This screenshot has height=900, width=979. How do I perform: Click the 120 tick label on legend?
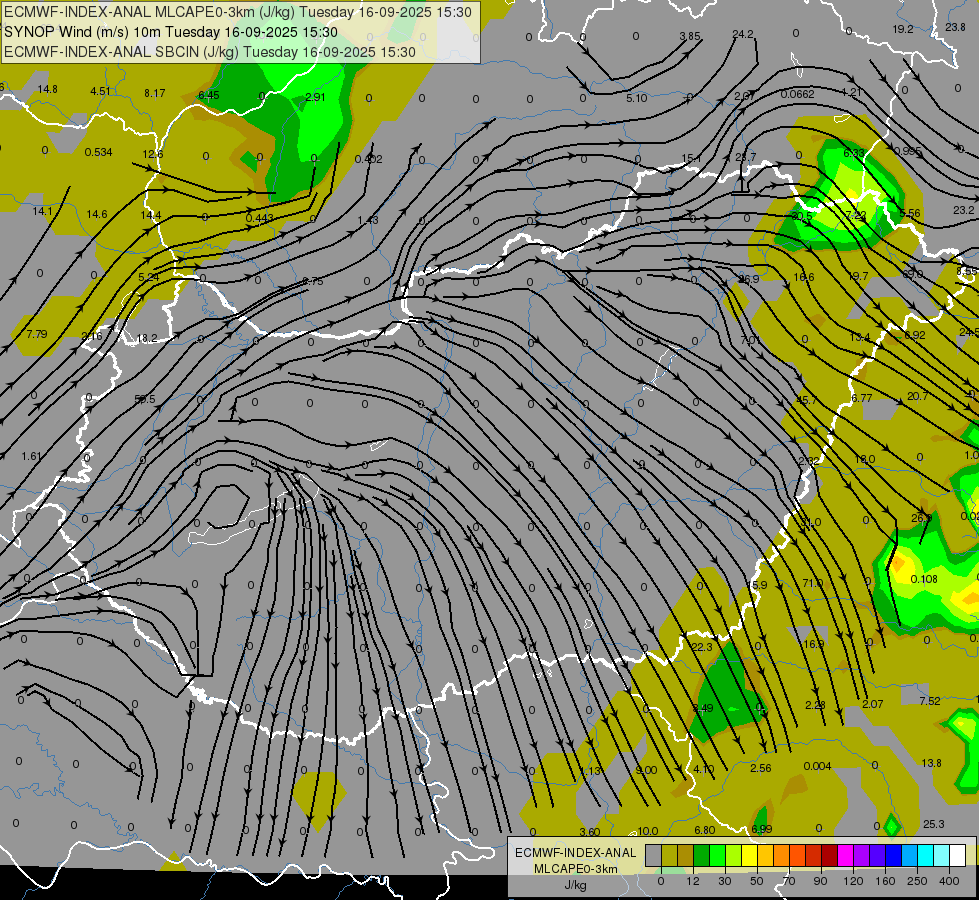tap(853, 881)
